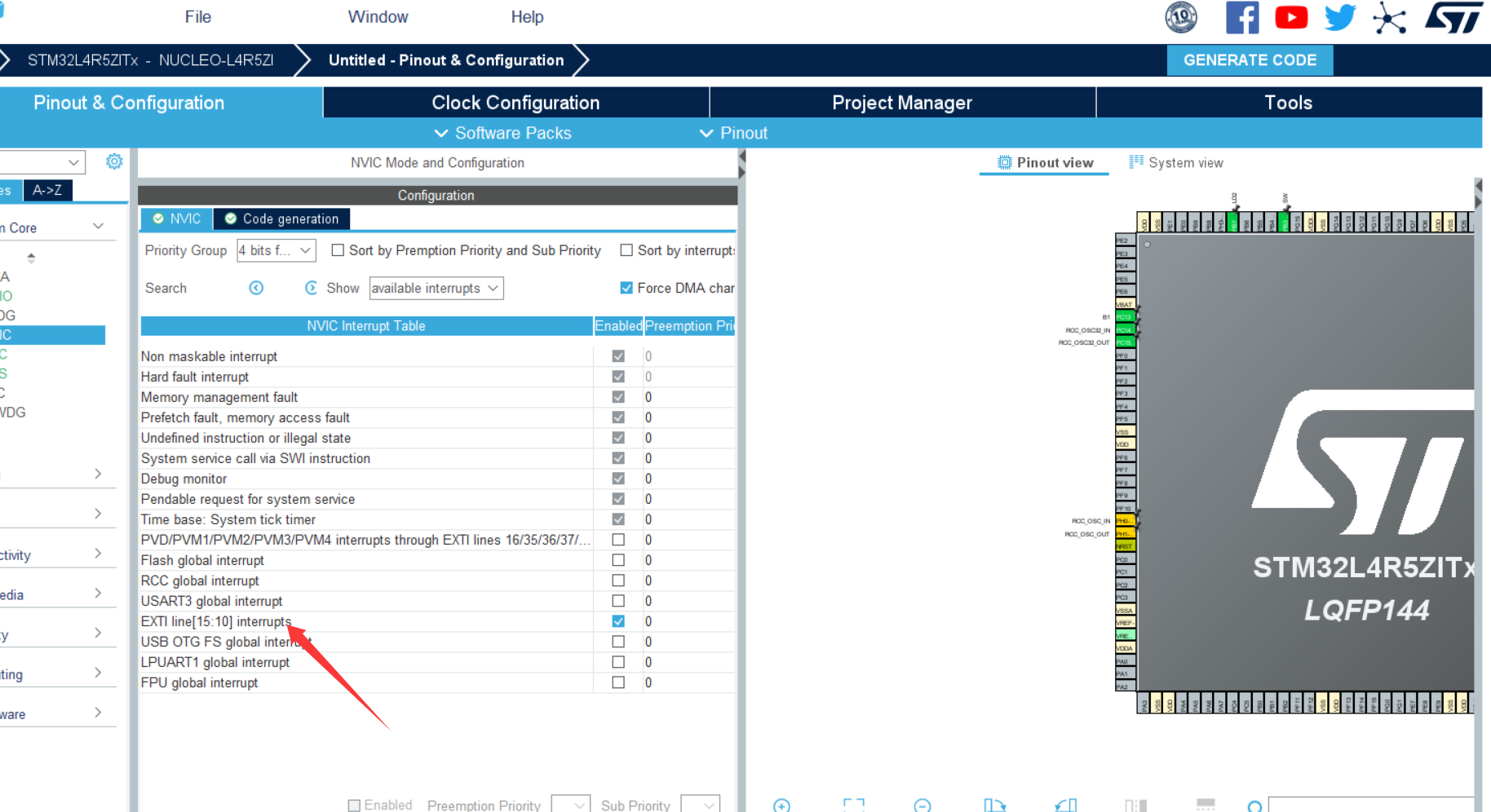This screenshot has width=1491, height=812.
Task: Click the System view grid icon
Action: point(1136,161)
